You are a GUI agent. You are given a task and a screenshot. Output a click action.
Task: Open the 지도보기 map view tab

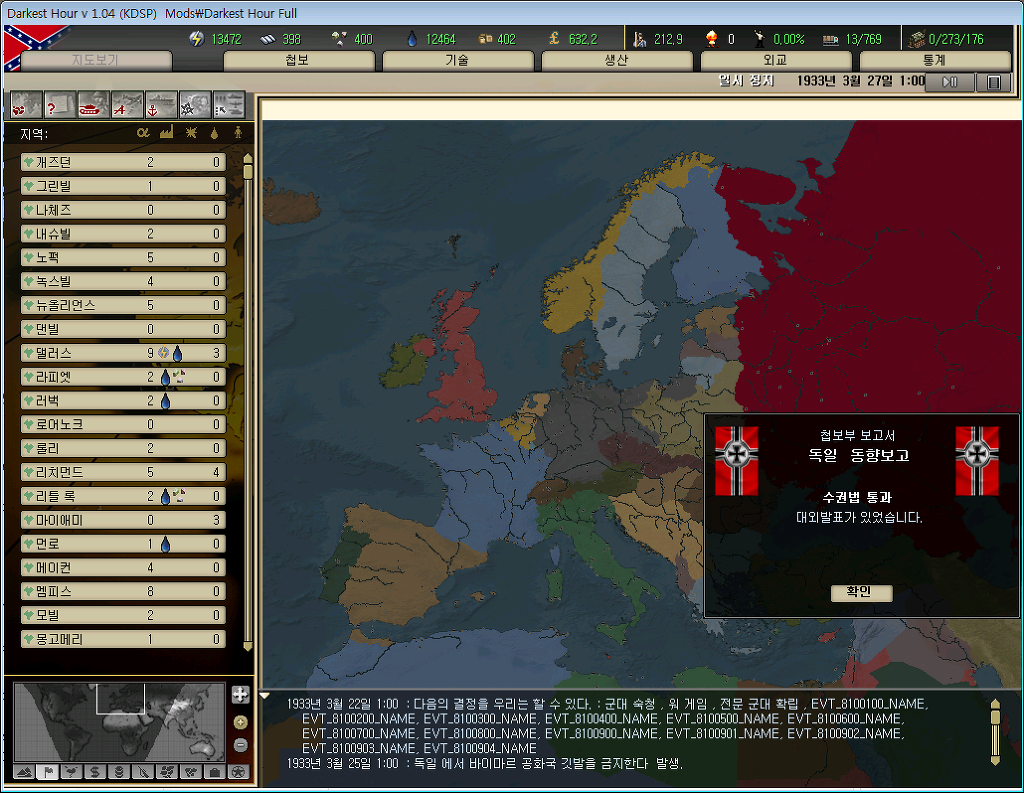click(96, 61)
